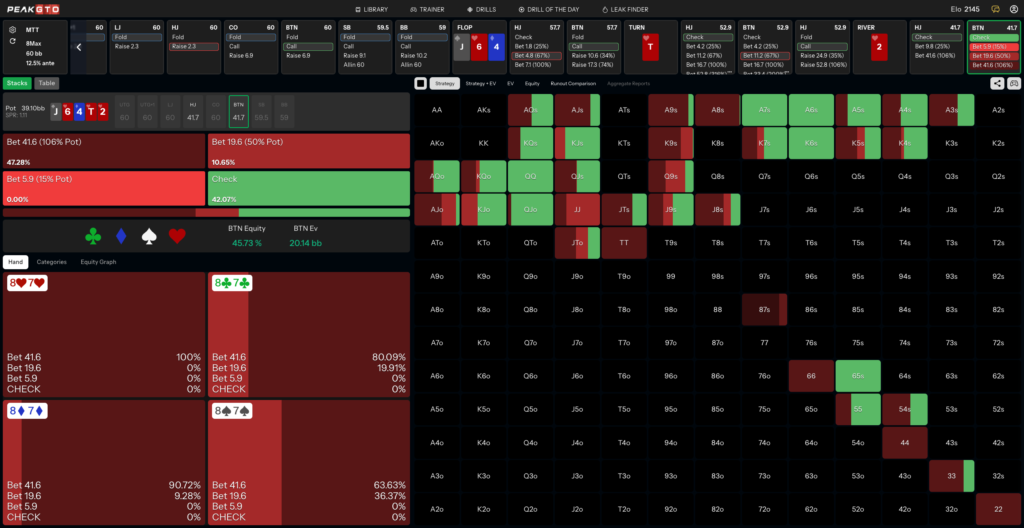Toggle the square checkbox left of Strategy tab

[421, 84]
